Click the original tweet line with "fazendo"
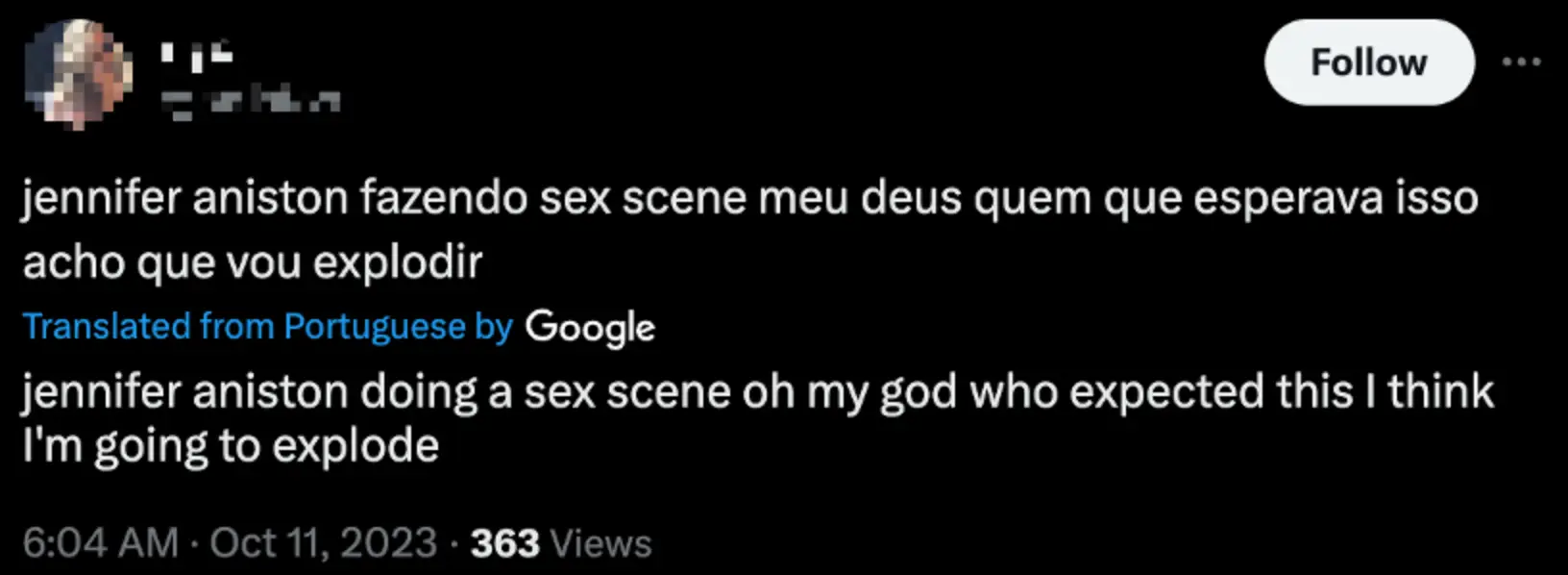Viewport: 1568px width, 575px height. pyautogui.click(x=749, y=199)
